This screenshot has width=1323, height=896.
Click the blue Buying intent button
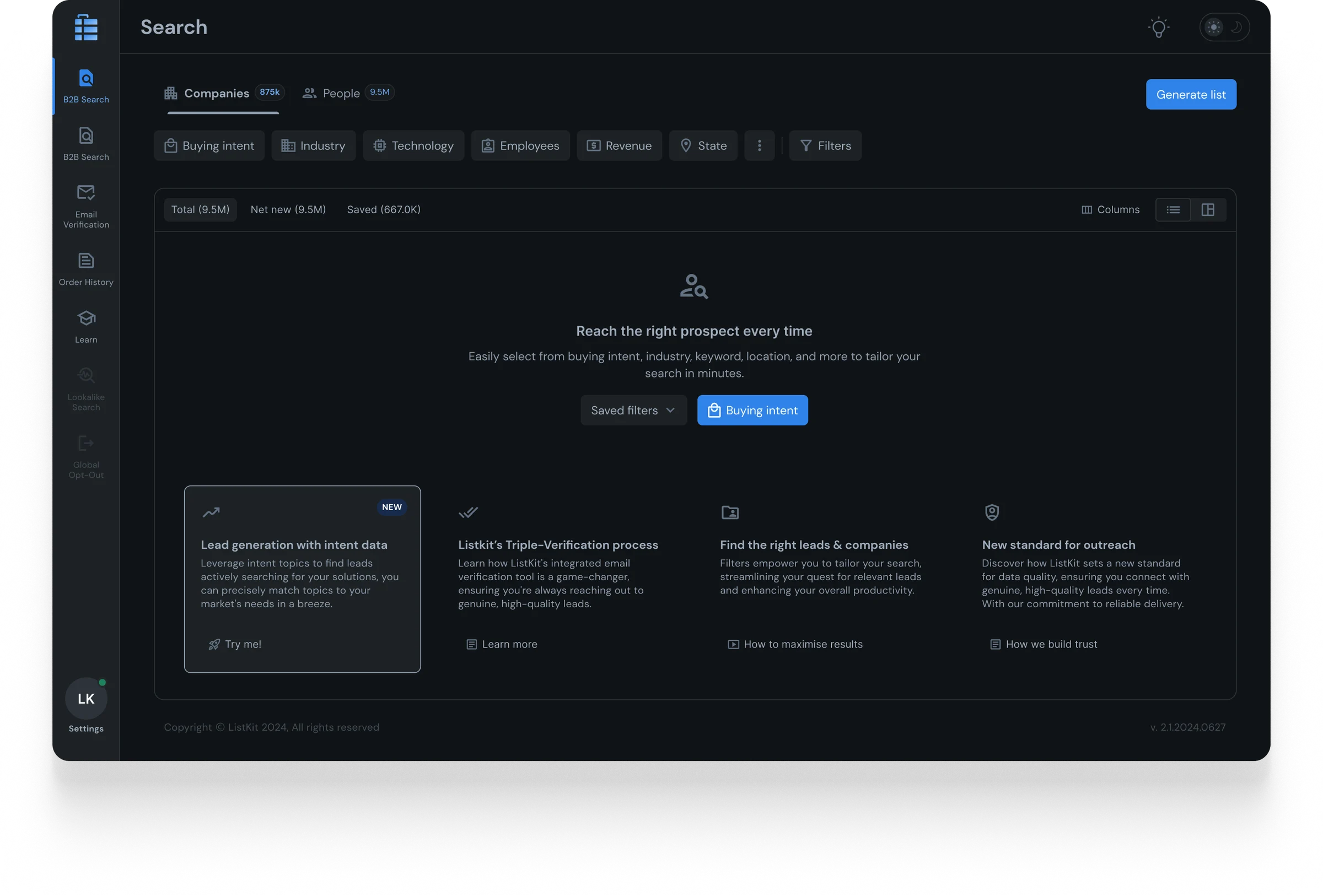pos(752,410)
